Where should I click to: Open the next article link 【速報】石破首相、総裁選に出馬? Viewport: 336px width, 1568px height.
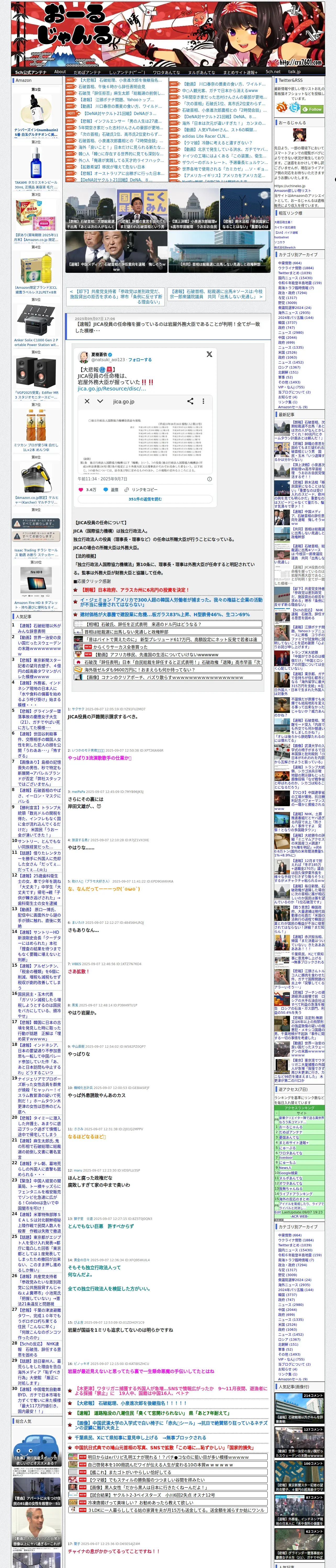[216, 294]
